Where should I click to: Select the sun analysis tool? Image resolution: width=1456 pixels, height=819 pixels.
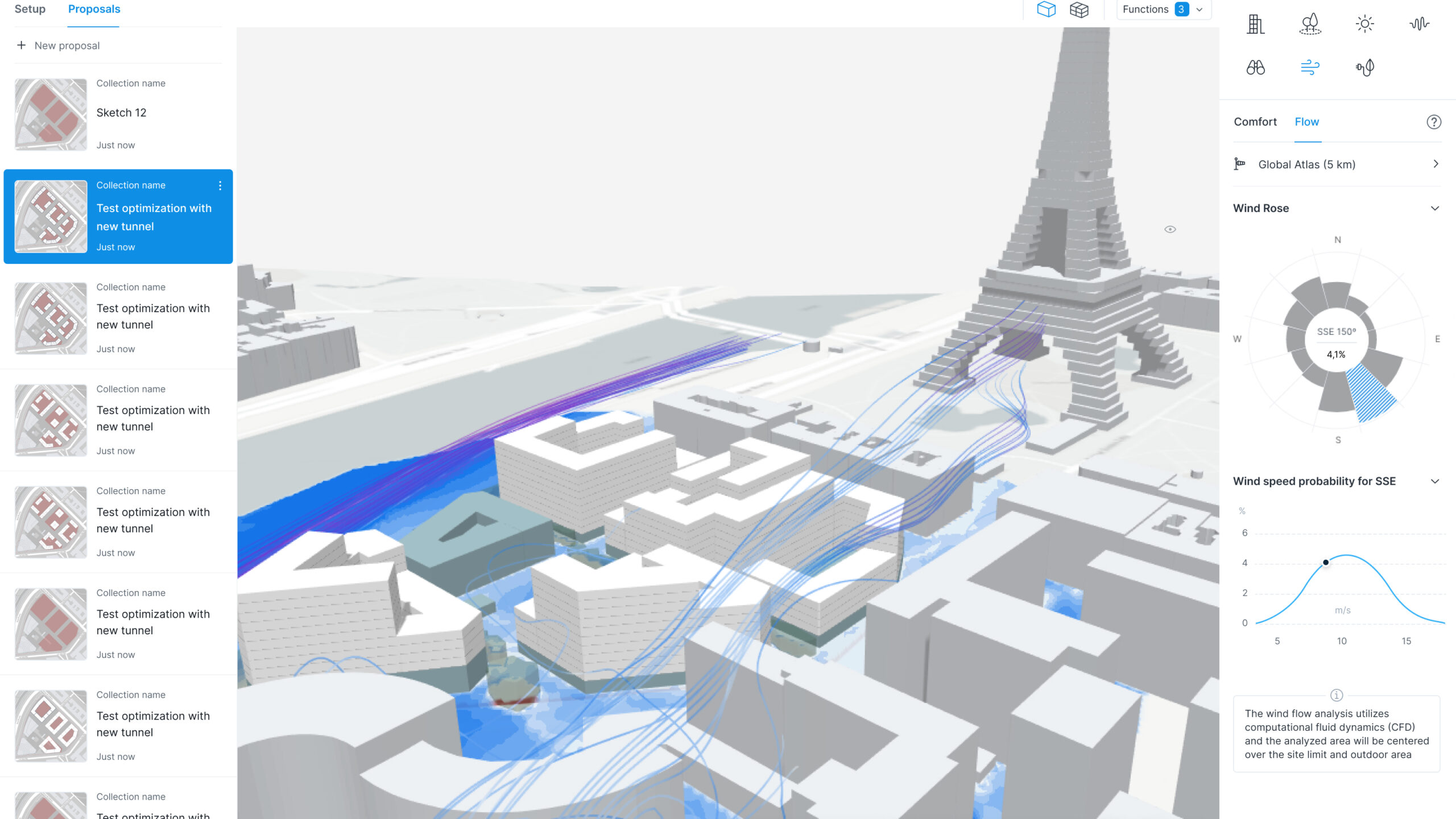point(1364,24)
